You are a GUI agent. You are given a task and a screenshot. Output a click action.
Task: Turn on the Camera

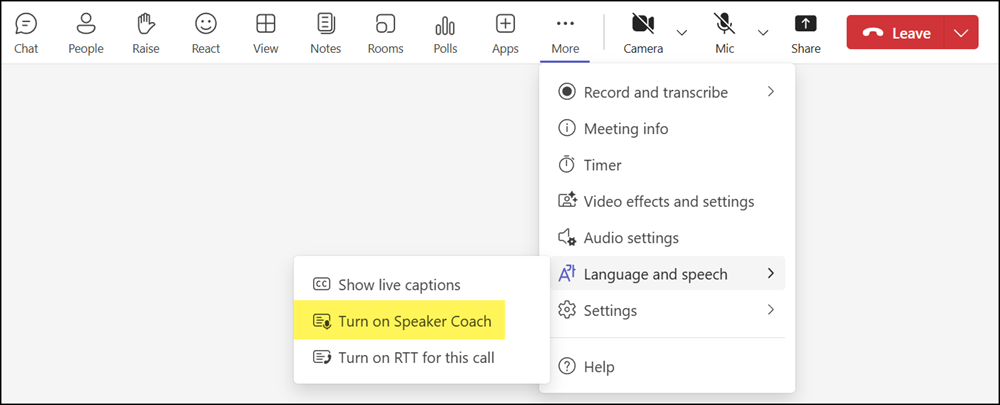tap(643, 34)
